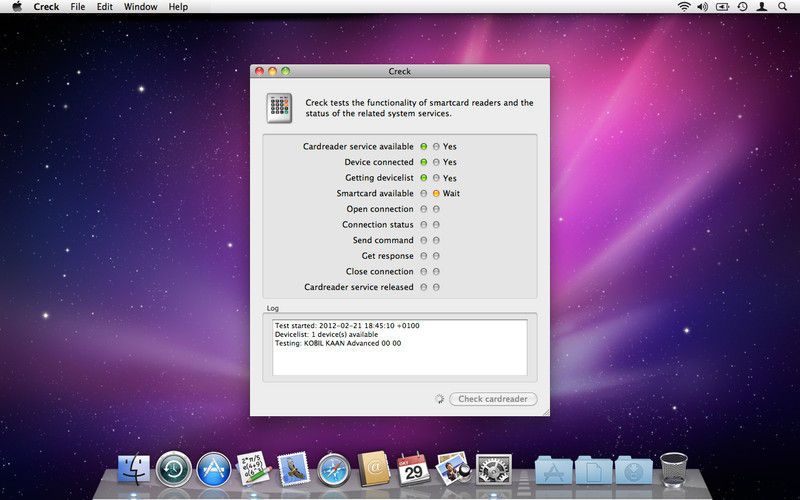Click first indicator for Connection status
Viewport: 800px width, 500px height.
click(423, 225)
